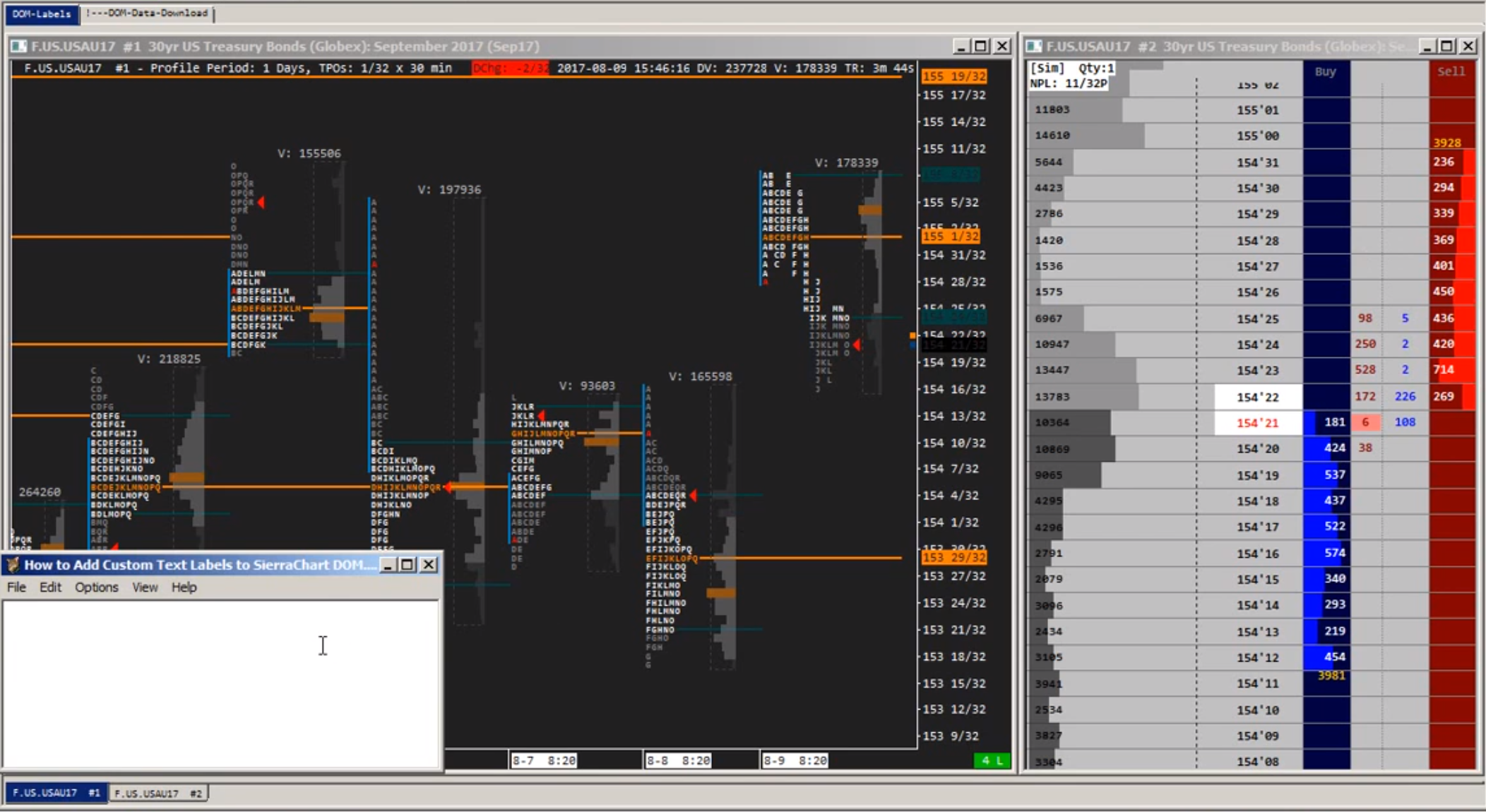1486x812 pixels.
Task: Click the Buy cell 424 at 154'20
Action: coord(1327,448)
